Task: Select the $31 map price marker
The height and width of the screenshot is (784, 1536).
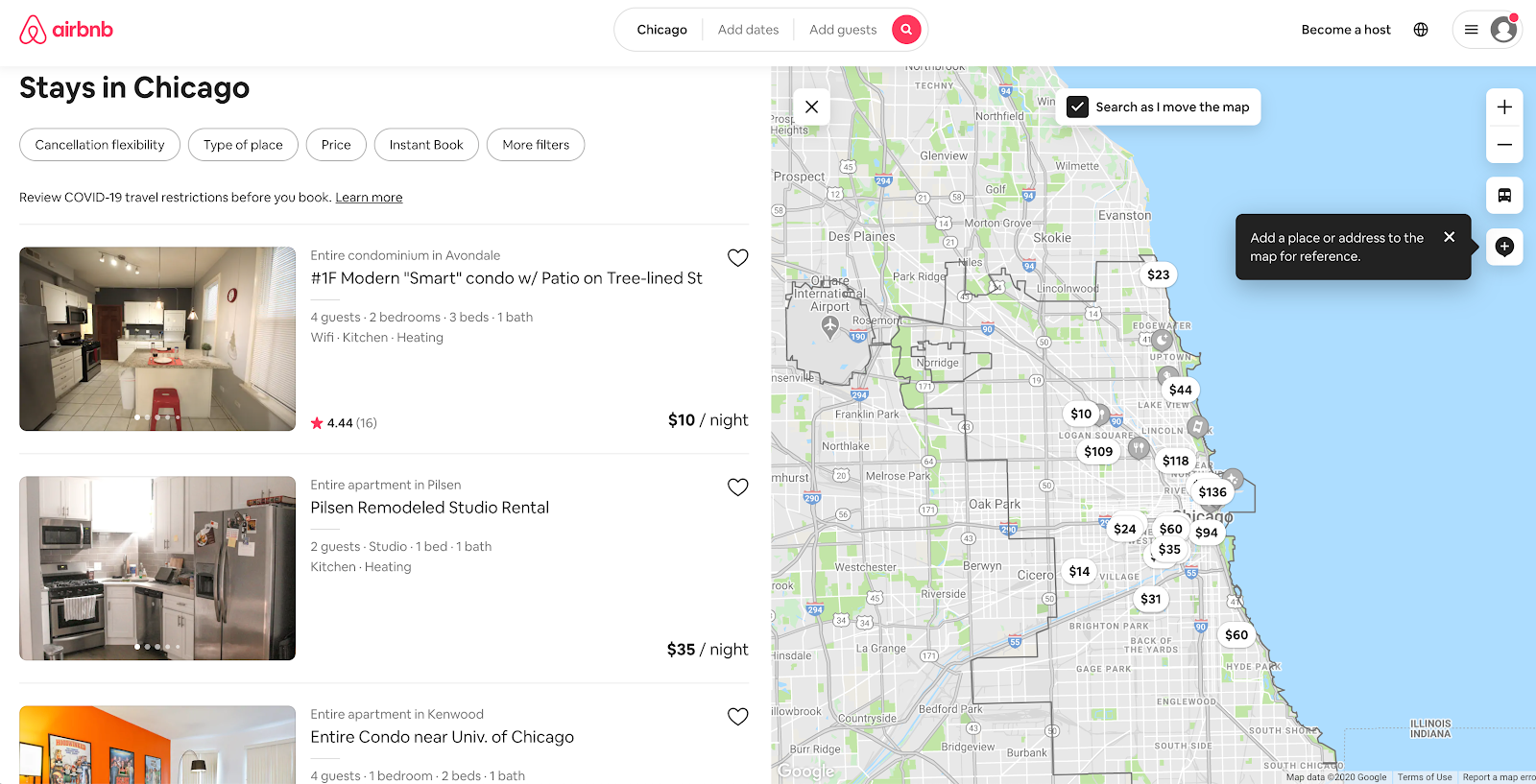Action: click(1151, 599)
